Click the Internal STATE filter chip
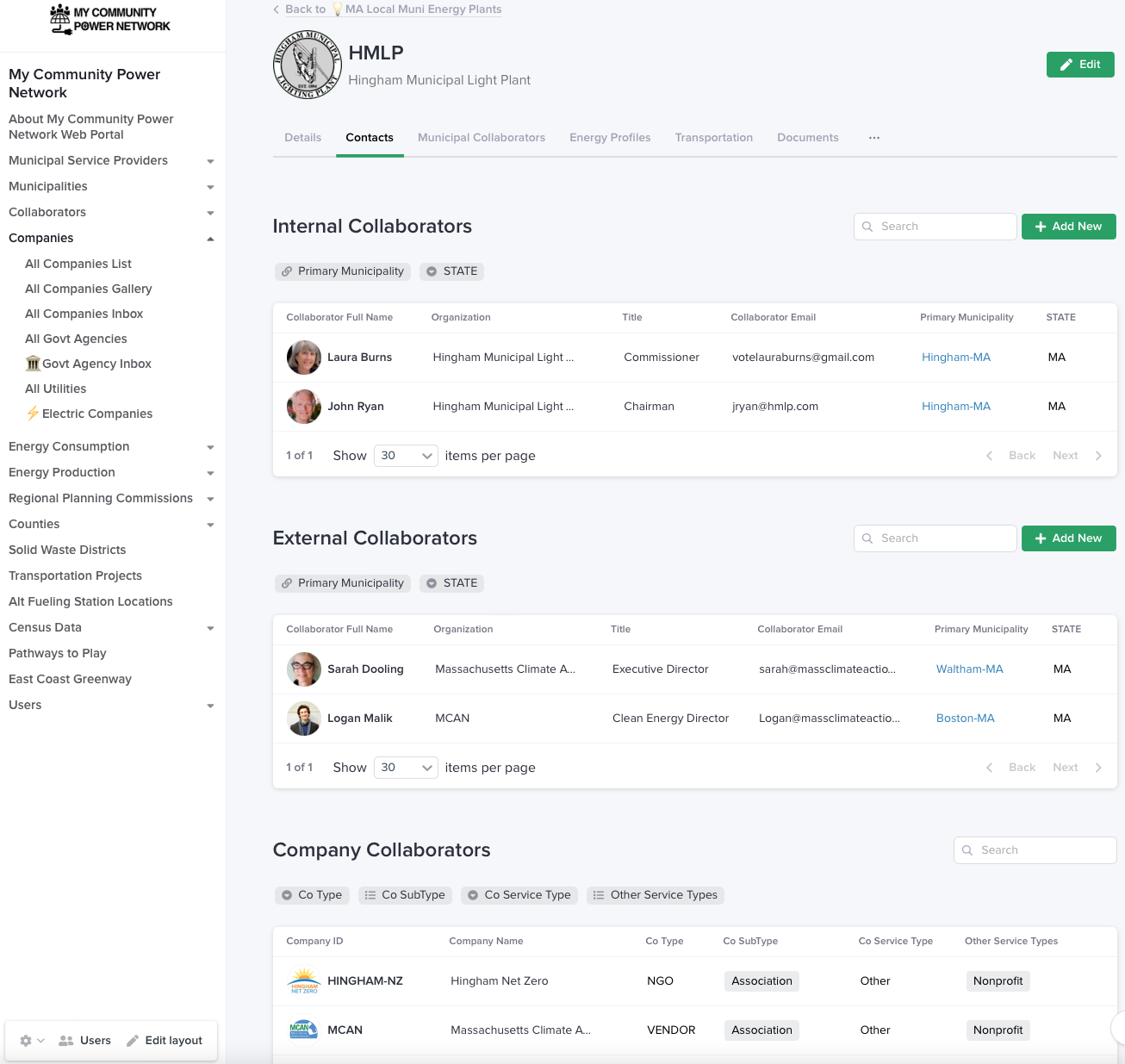The image size is (1125, 1064). [452, 271]
